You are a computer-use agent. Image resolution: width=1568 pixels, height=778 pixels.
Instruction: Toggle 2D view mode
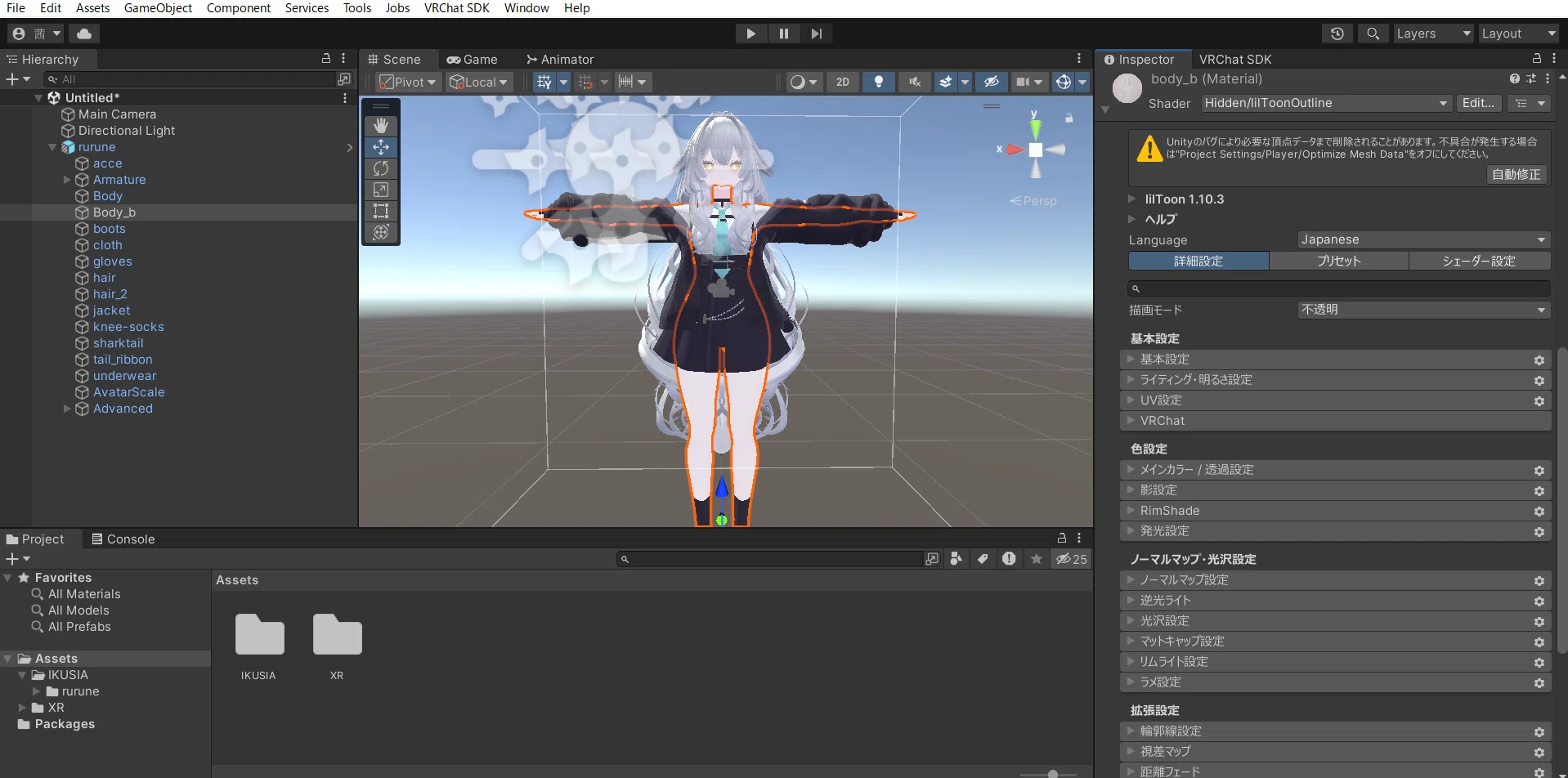(843, 82)
